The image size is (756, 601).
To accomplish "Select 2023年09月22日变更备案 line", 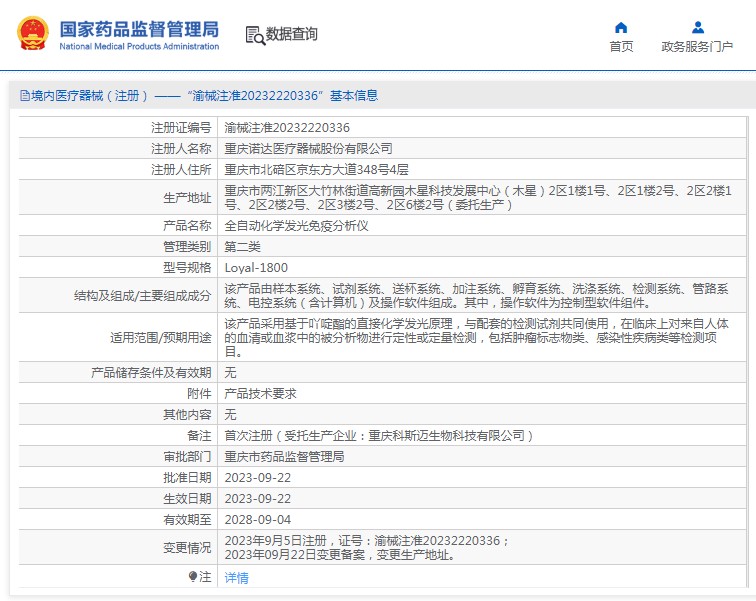I will point(340,555).
